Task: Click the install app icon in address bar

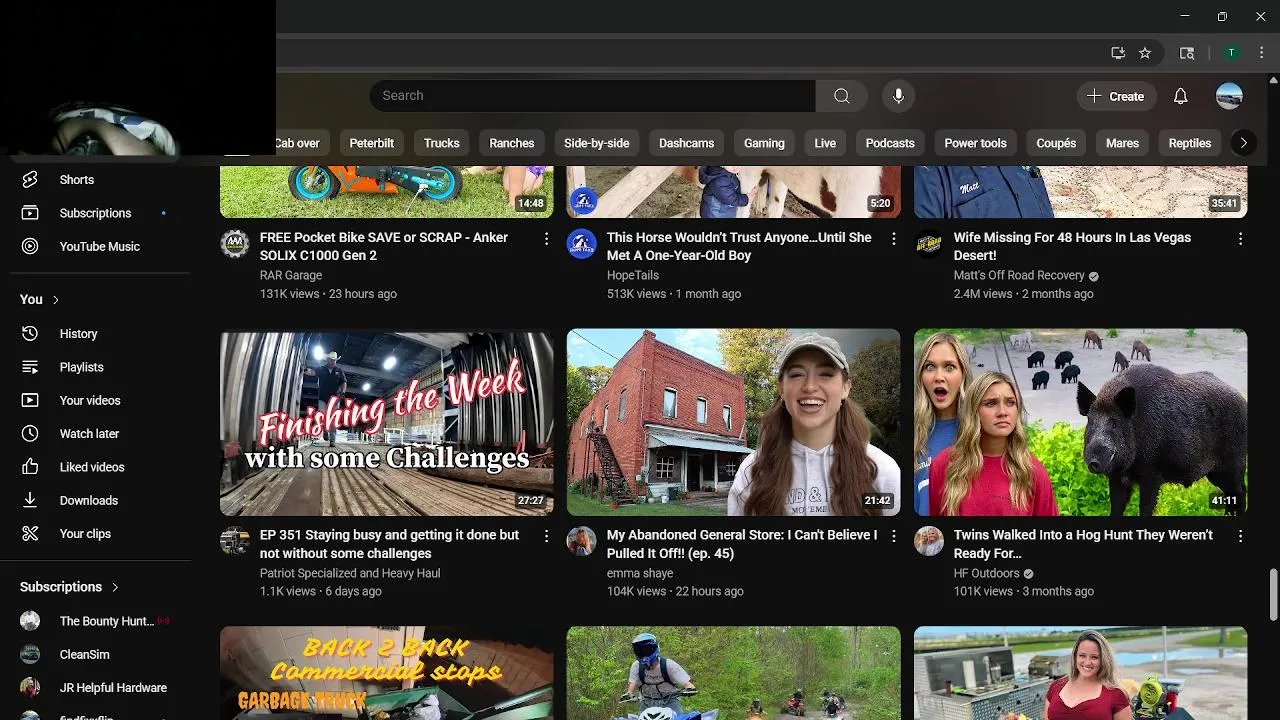Action: click(1118, 53)
